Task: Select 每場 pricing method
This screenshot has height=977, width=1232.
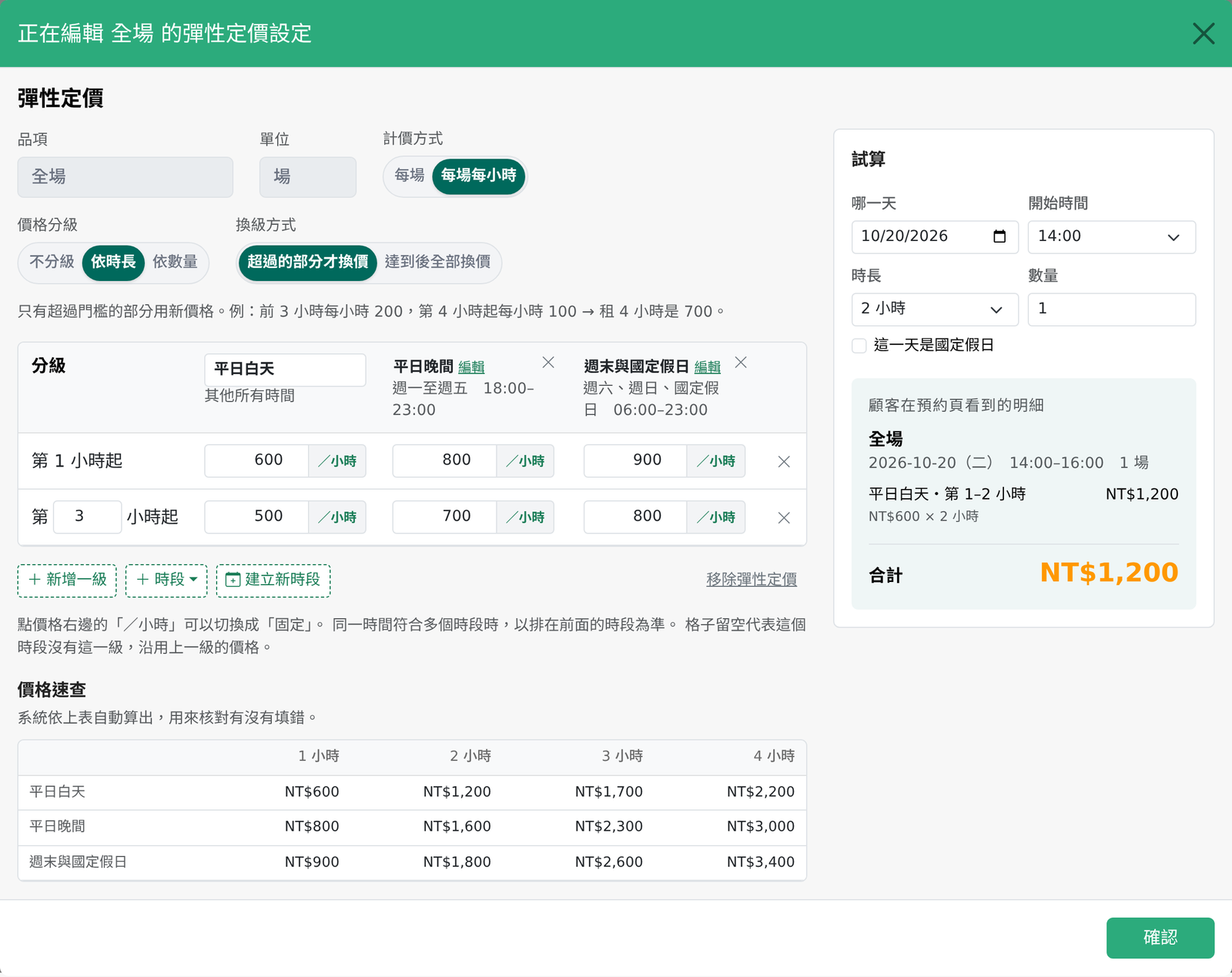Action: click(x=410, y=176)
